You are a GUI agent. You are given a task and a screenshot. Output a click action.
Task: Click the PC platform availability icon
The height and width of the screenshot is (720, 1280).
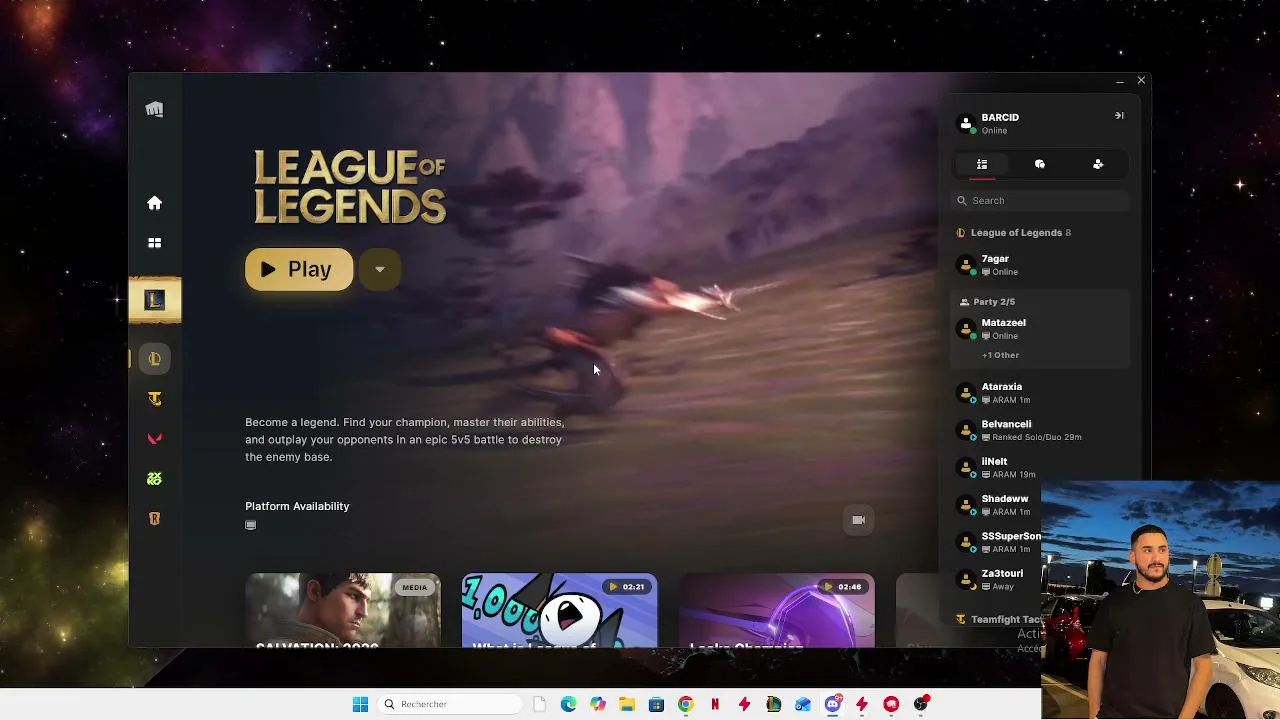pos(251,525)
